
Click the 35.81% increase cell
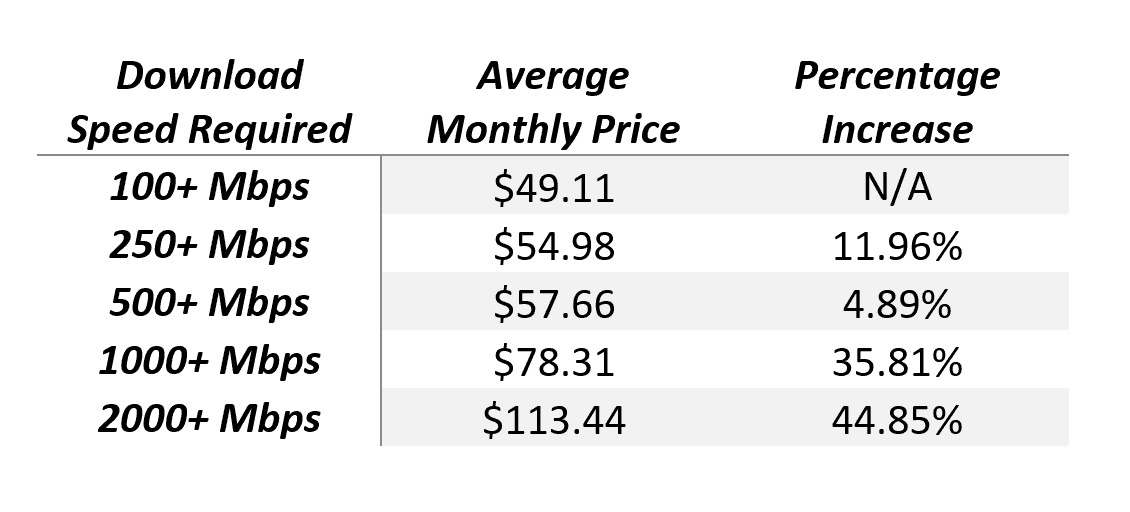(x=896, y=361)
